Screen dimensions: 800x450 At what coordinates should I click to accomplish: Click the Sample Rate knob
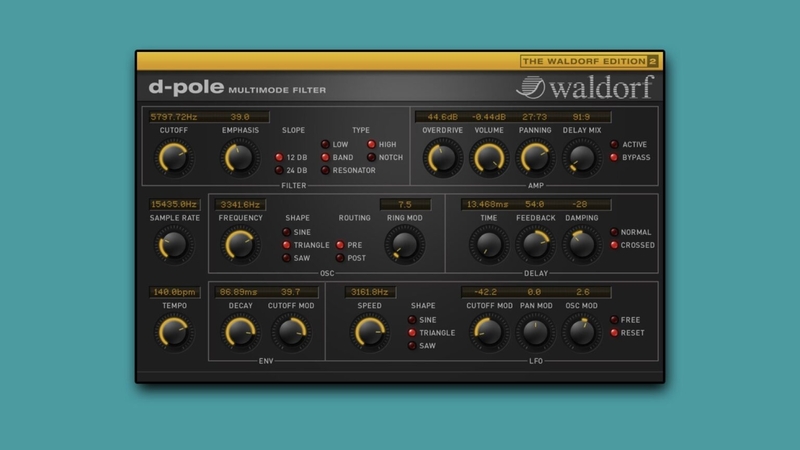pos(173,245)
